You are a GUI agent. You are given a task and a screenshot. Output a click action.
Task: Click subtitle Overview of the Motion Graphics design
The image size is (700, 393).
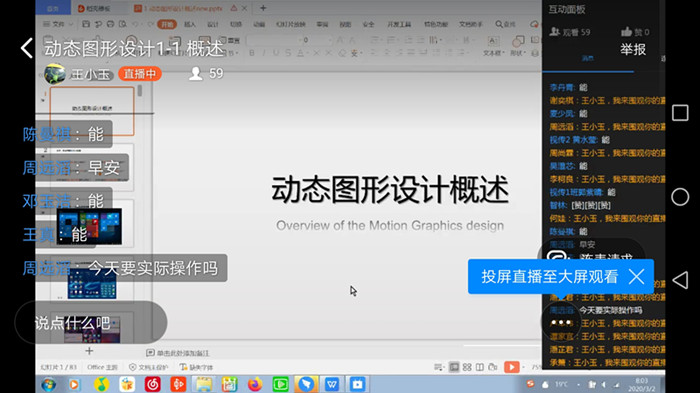(390, 226)
